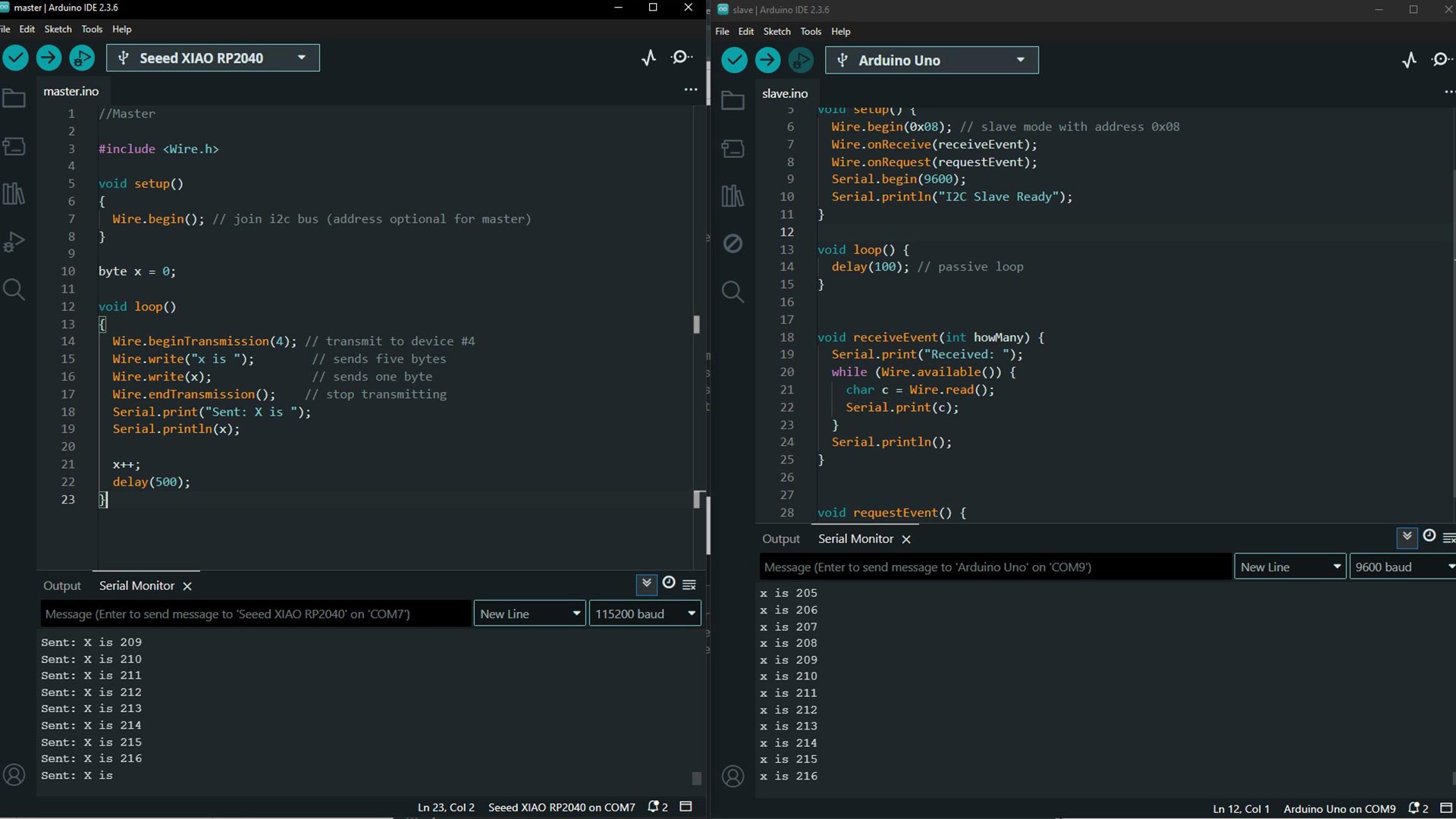Open Sketchbook folder icon in slave sidebar

tap(733, 101)
